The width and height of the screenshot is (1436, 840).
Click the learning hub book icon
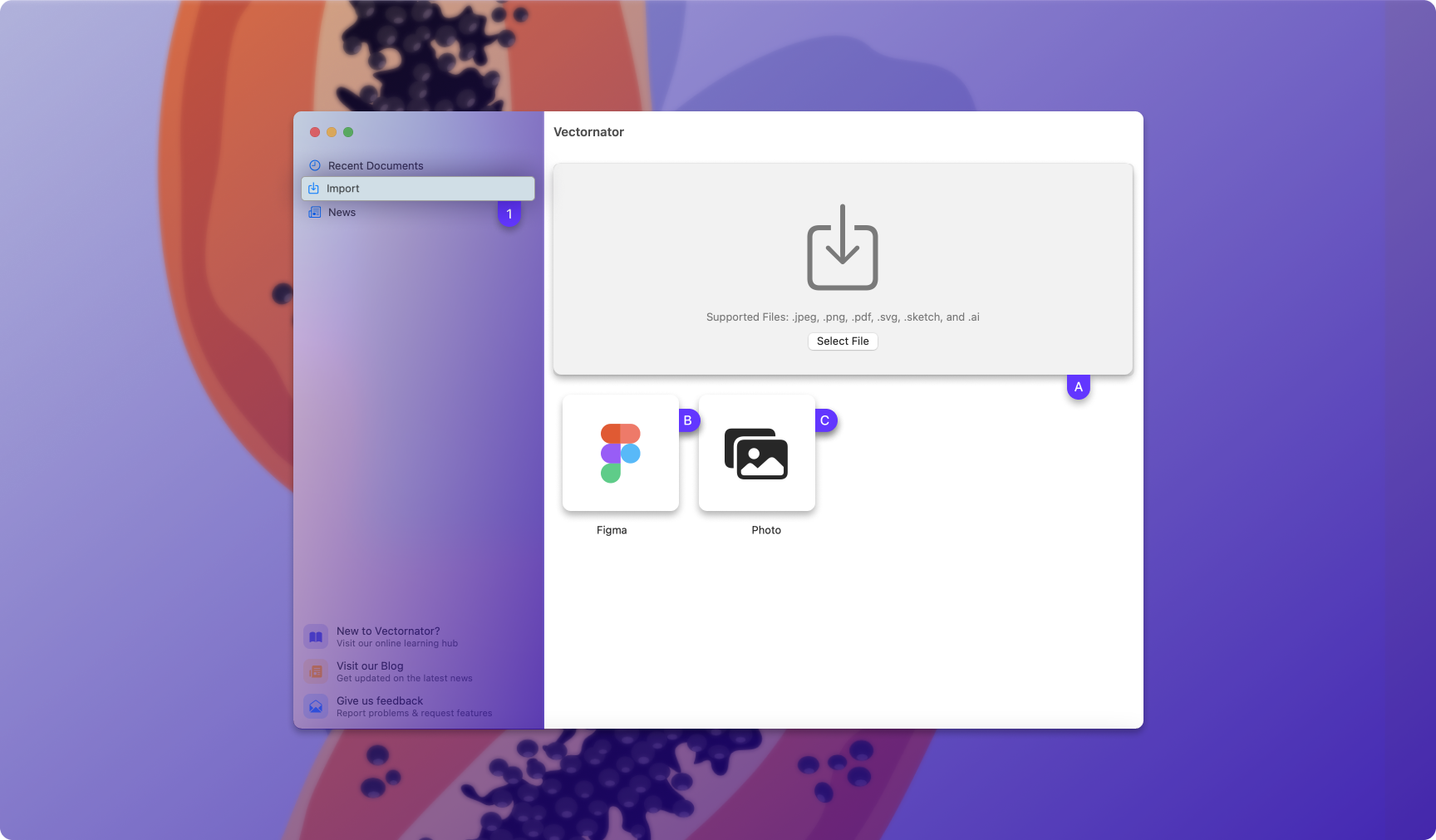click(x=316, y=636)
